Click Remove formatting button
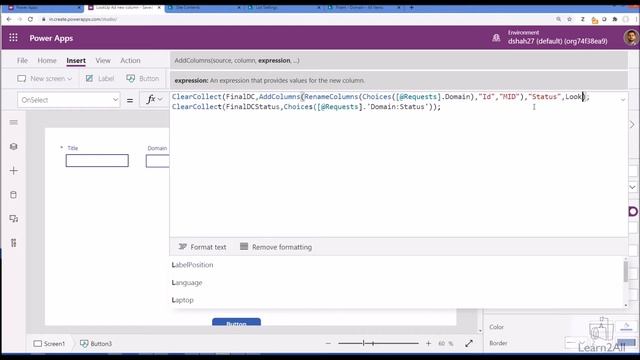The height and width of the screenshot is (360, 640). (x=276, y=247)
